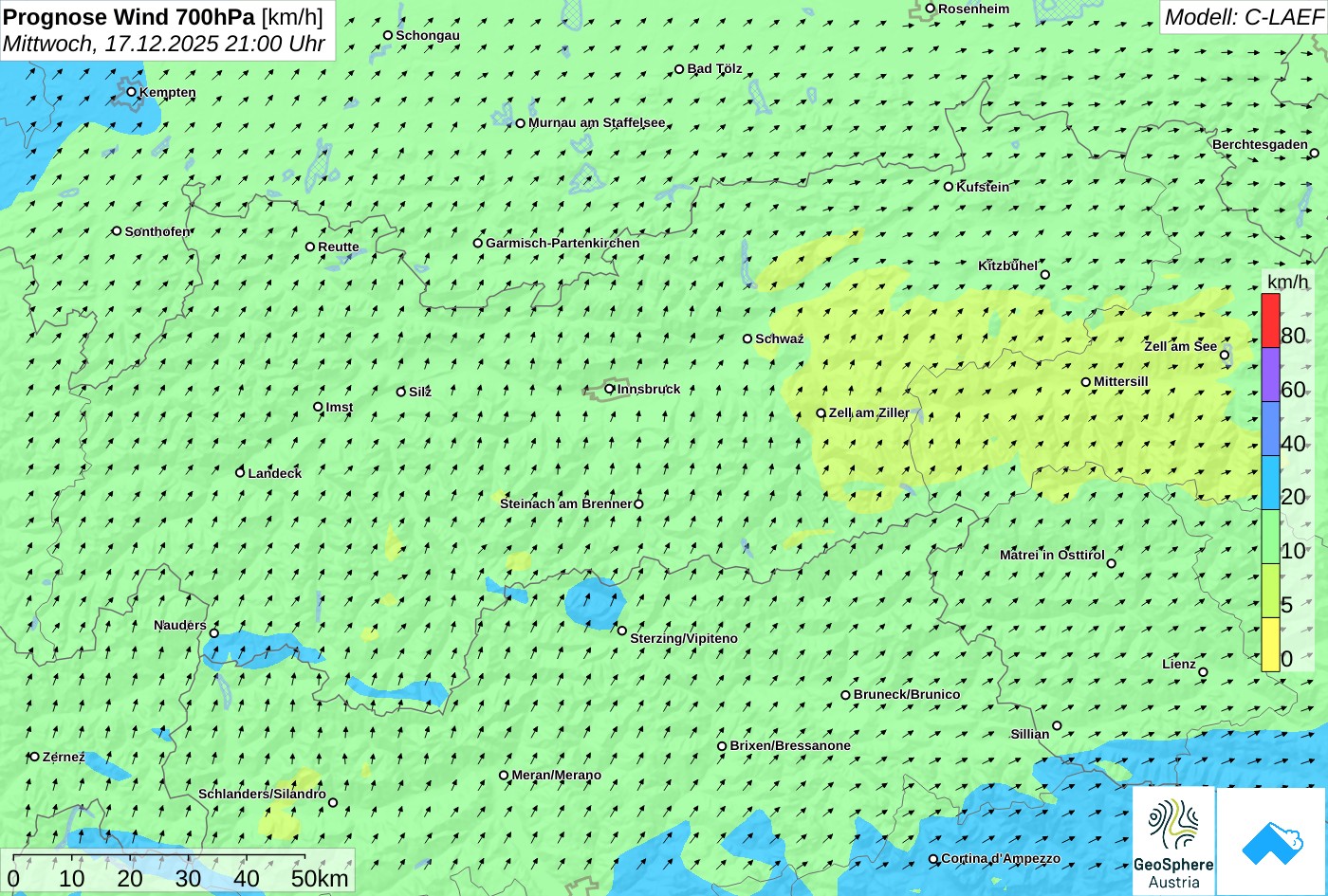The height and width of the screenshot is (896, 1328).
Task: Click the light-blue 20 km/h legend swatch
Action: pyautogui.click(x=1270, y=483)
